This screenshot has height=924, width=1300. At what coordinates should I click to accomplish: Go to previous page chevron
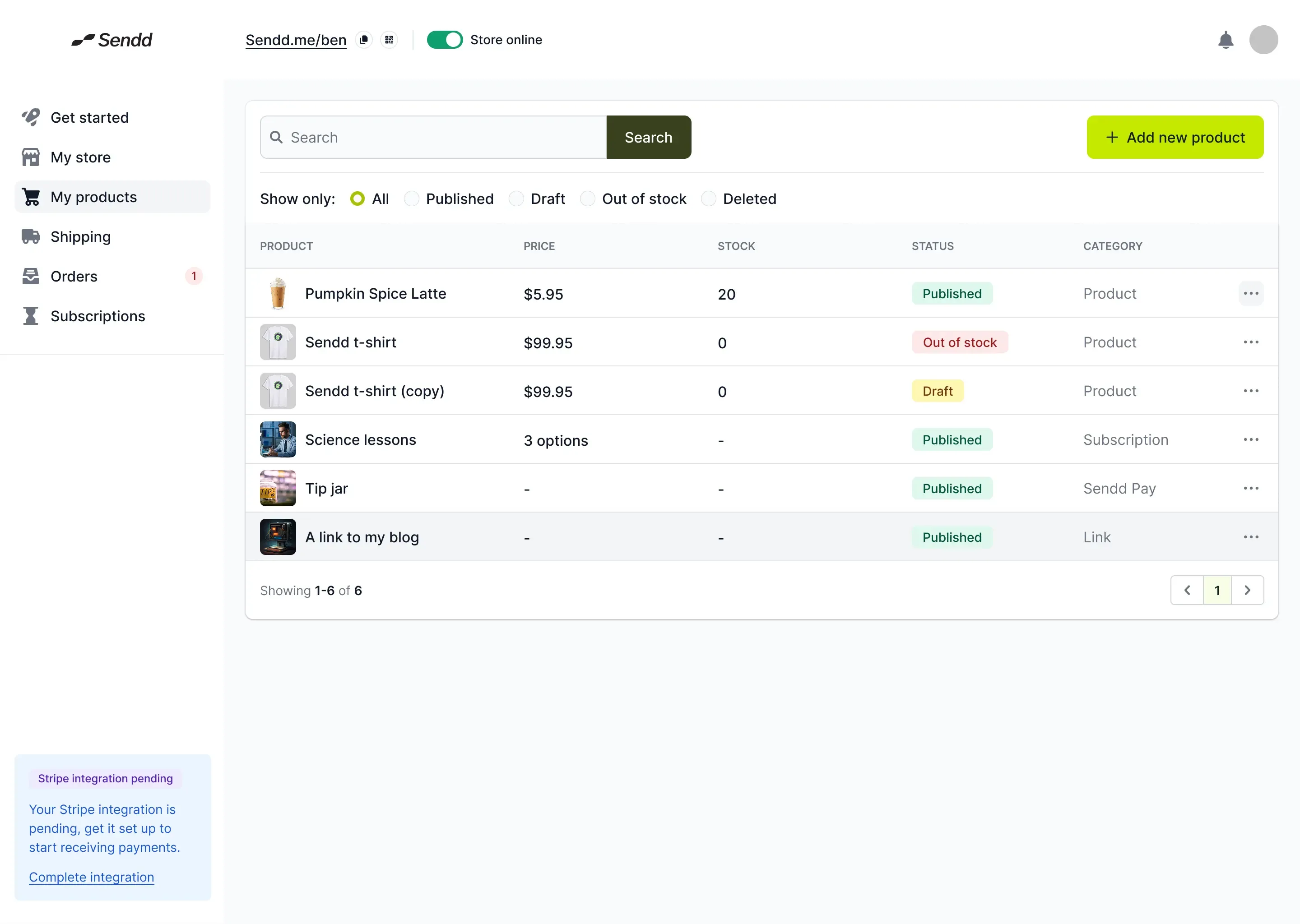1187,590
